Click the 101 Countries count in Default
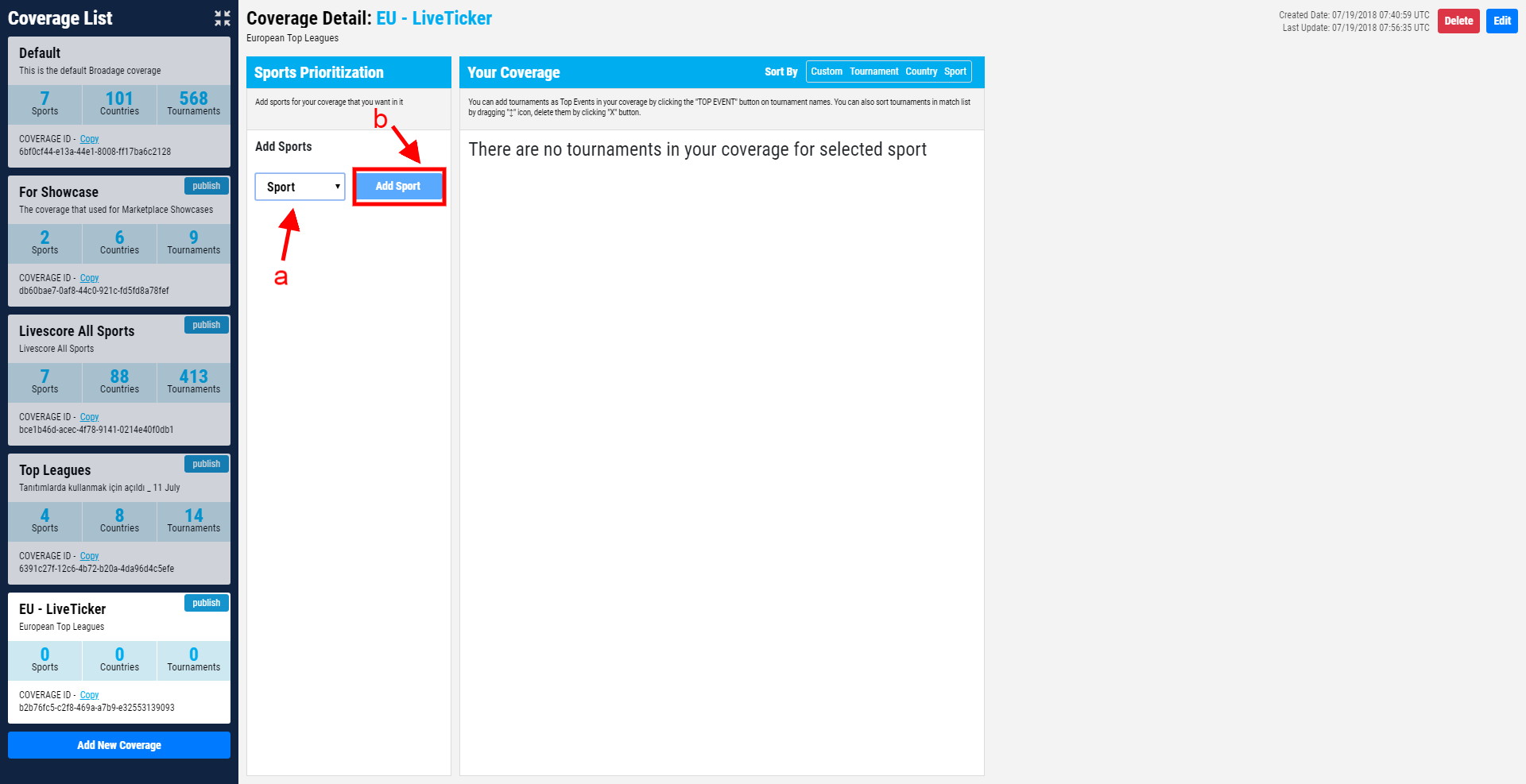Viewport: 1526px width, 784px height. 119,104
